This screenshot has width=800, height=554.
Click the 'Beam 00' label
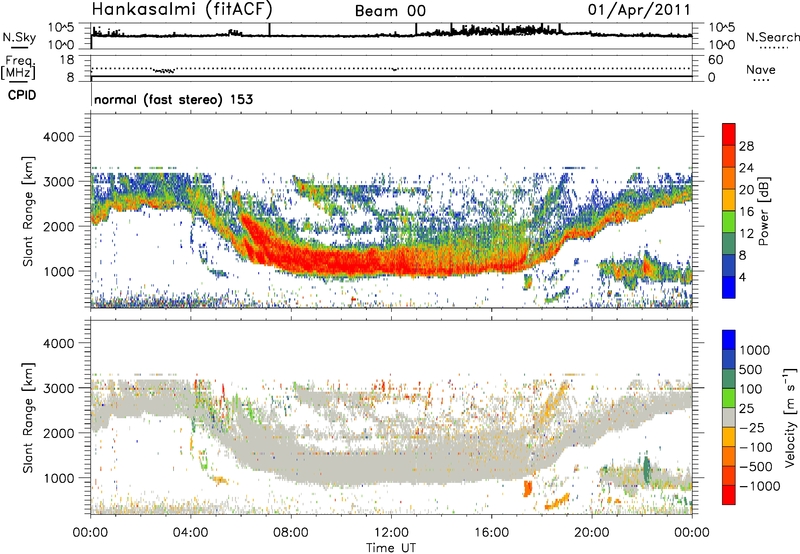390,11
